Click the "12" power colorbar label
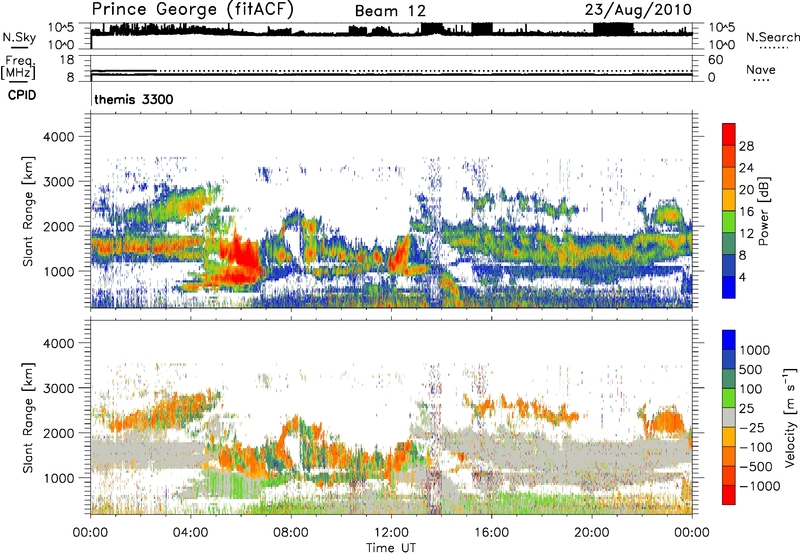800x554 pixels. [746, 234]
